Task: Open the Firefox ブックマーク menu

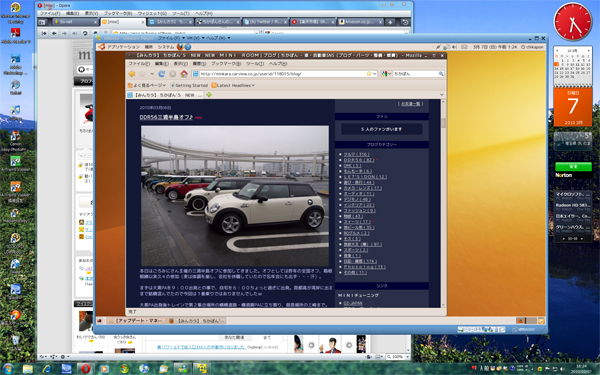Action: tap(226, 64)
